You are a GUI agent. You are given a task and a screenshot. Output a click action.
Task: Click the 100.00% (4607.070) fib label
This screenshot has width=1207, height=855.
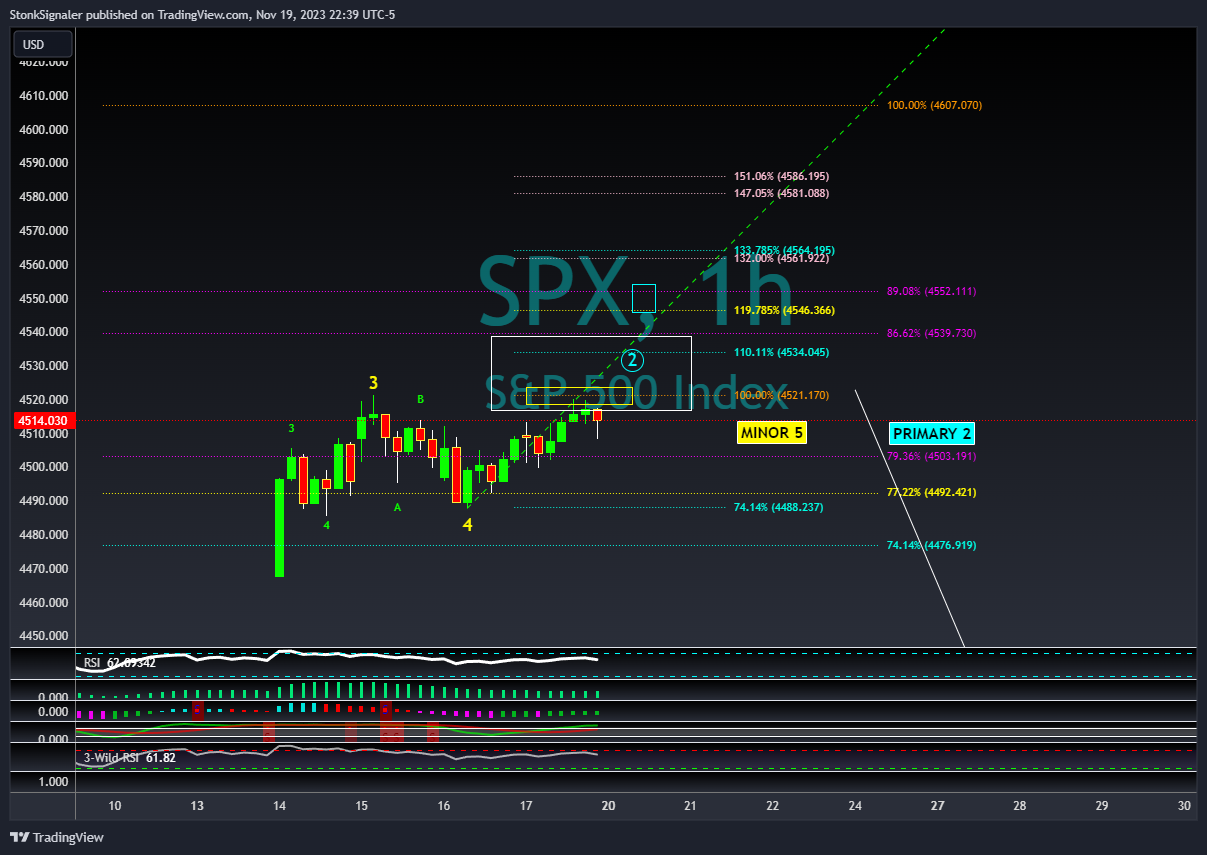934,105
